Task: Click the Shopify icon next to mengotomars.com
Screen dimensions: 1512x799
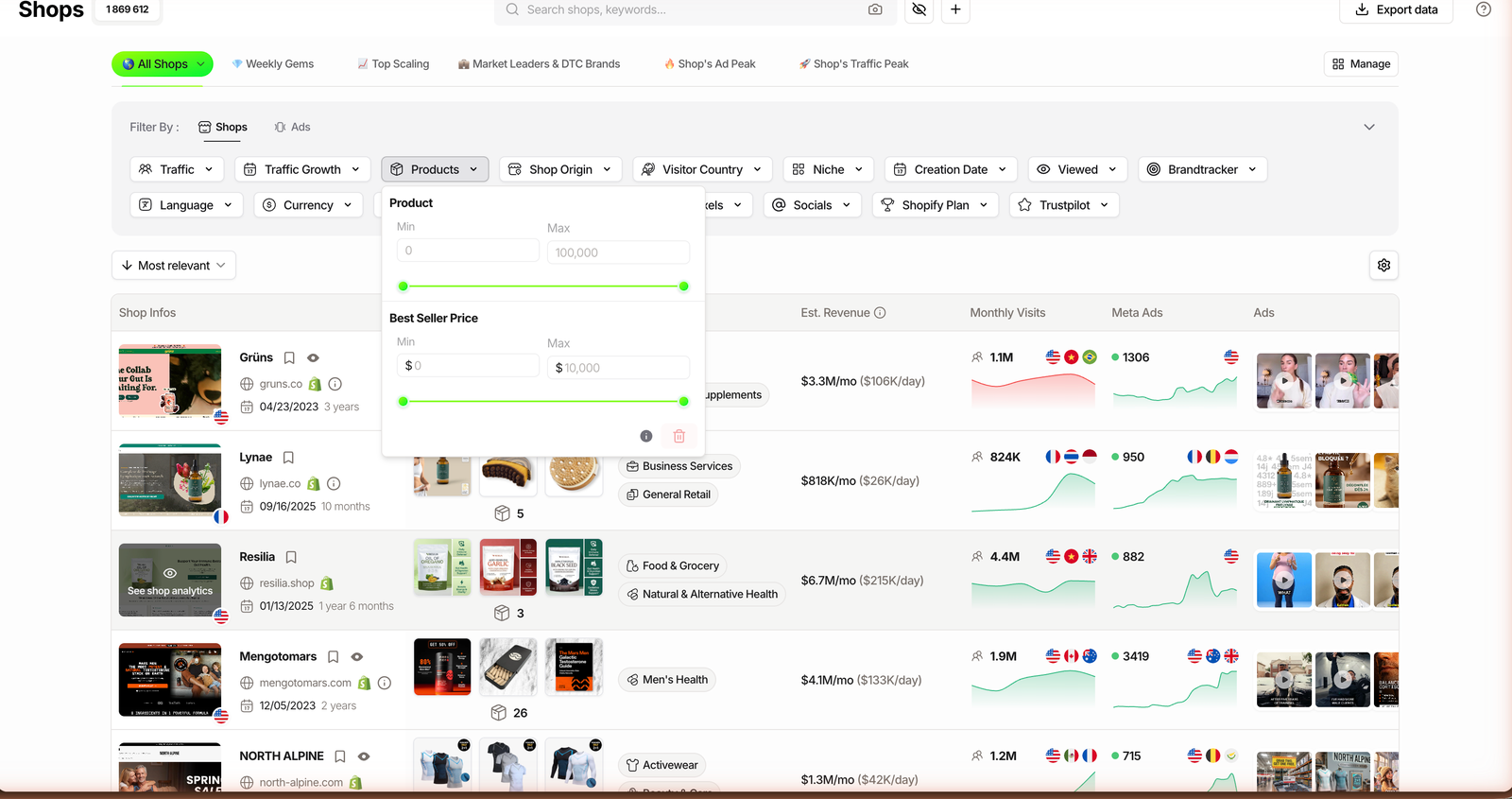Action: coord(364,683)
